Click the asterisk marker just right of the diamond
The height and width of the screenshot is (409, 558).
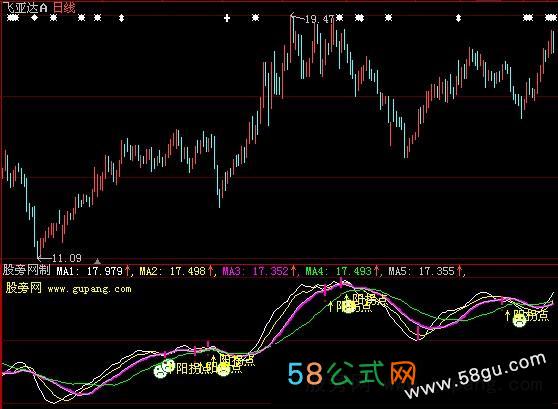coord(53,17)
